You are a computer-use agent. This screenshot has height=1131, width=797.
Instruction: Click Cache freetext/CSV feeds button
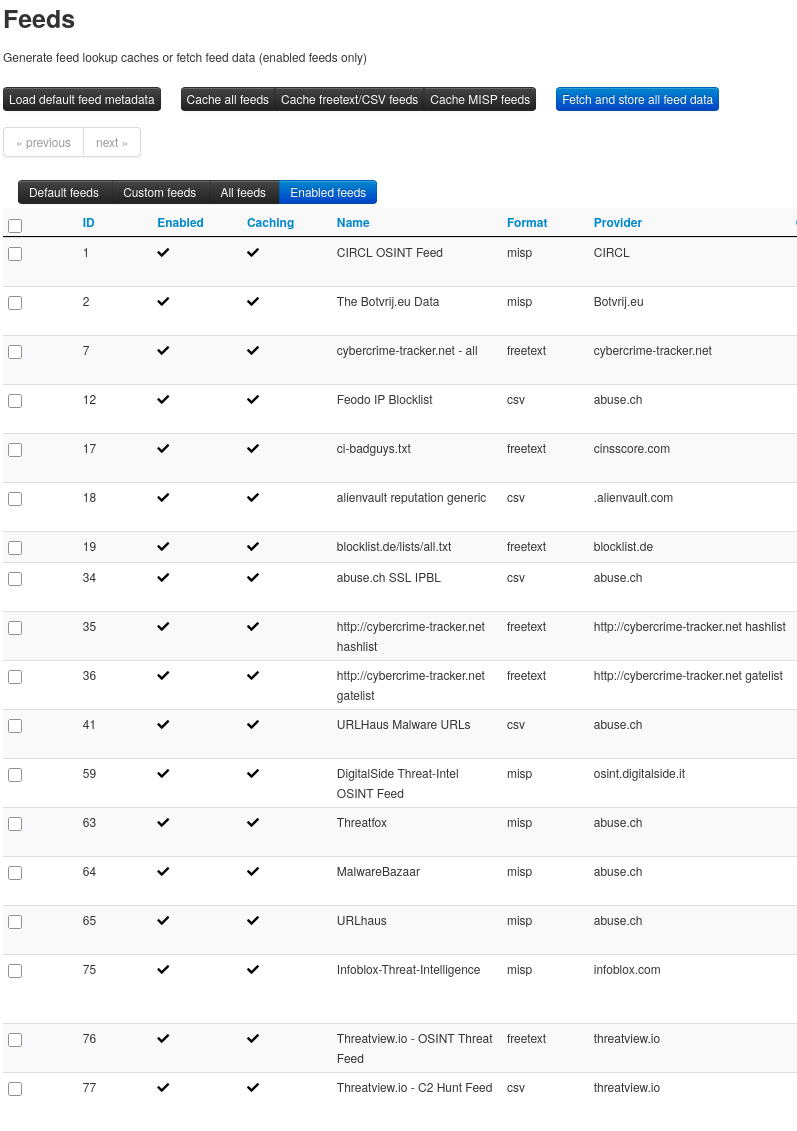tap(349, 100)
